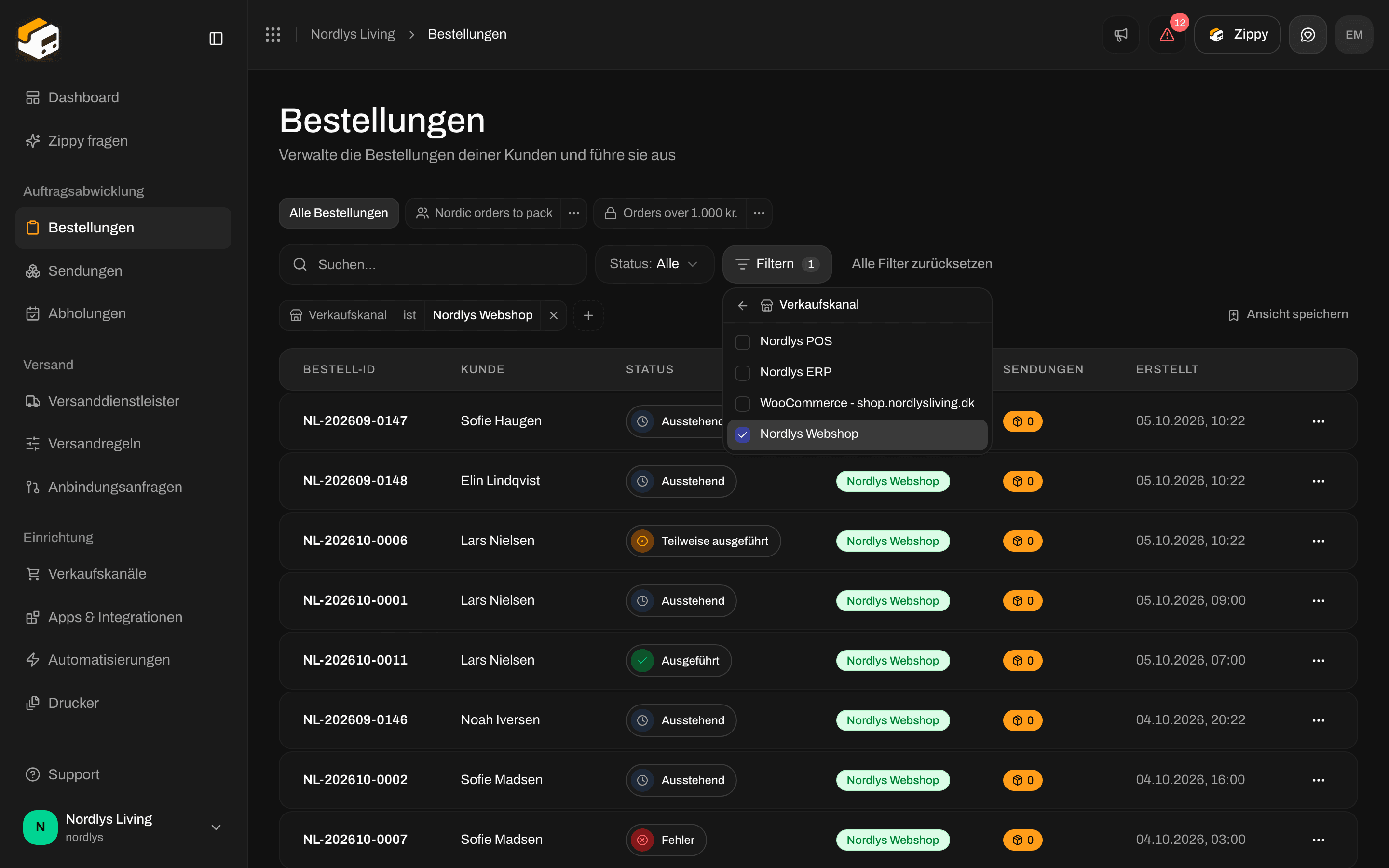Viewport: 1389px width, 868px height.
Task: Click the Suchen... search field
Action: (x=433, y=265)
